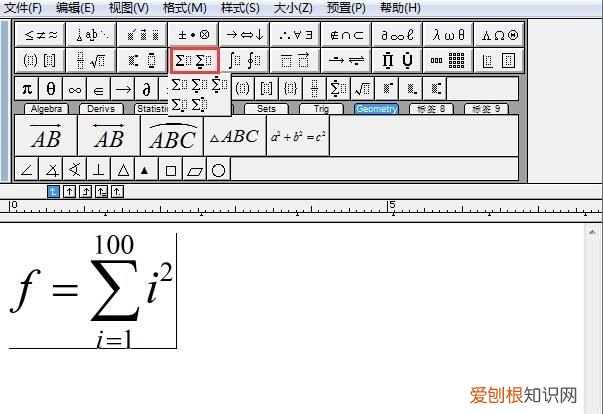603x414 pixels.
Task: Expand the operator symbols palette (±•⊗)
Action: 193,35
